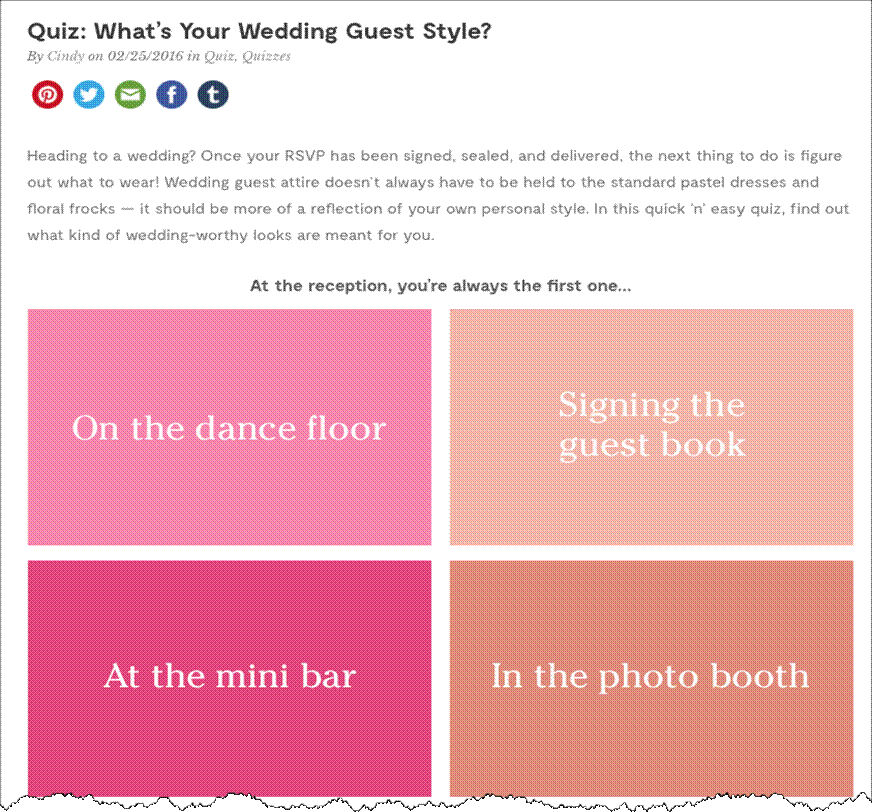The height and width of the screenshot is (812, 872).
Task: Share the quiz on Pinterest
Action: point(47,95)
